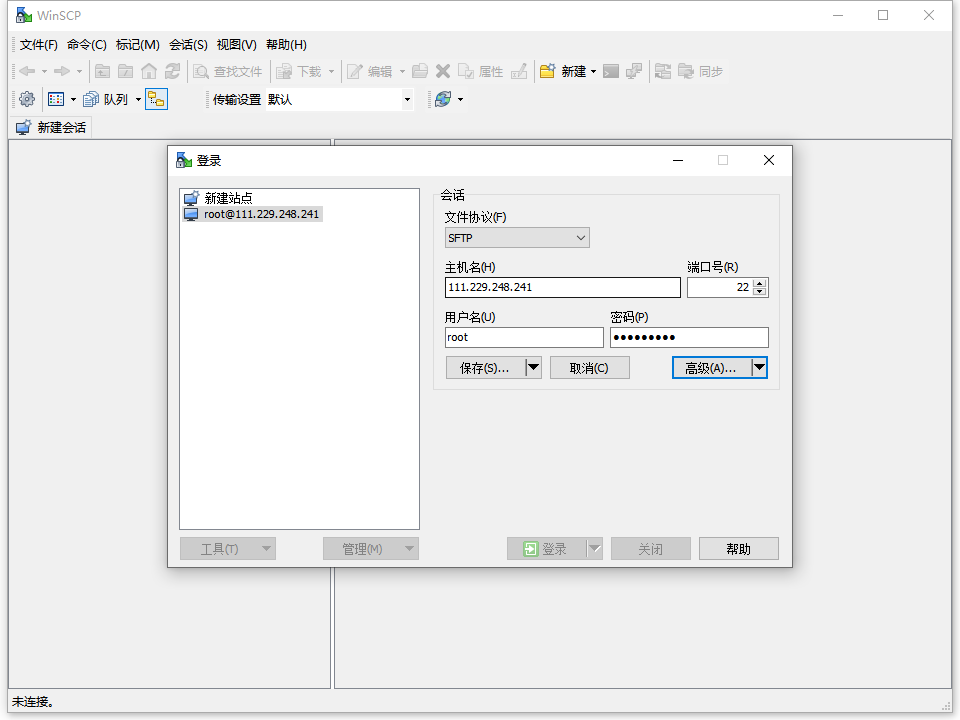Click the refresh directory icon
The image size is (960, 720).
[173, 72]
